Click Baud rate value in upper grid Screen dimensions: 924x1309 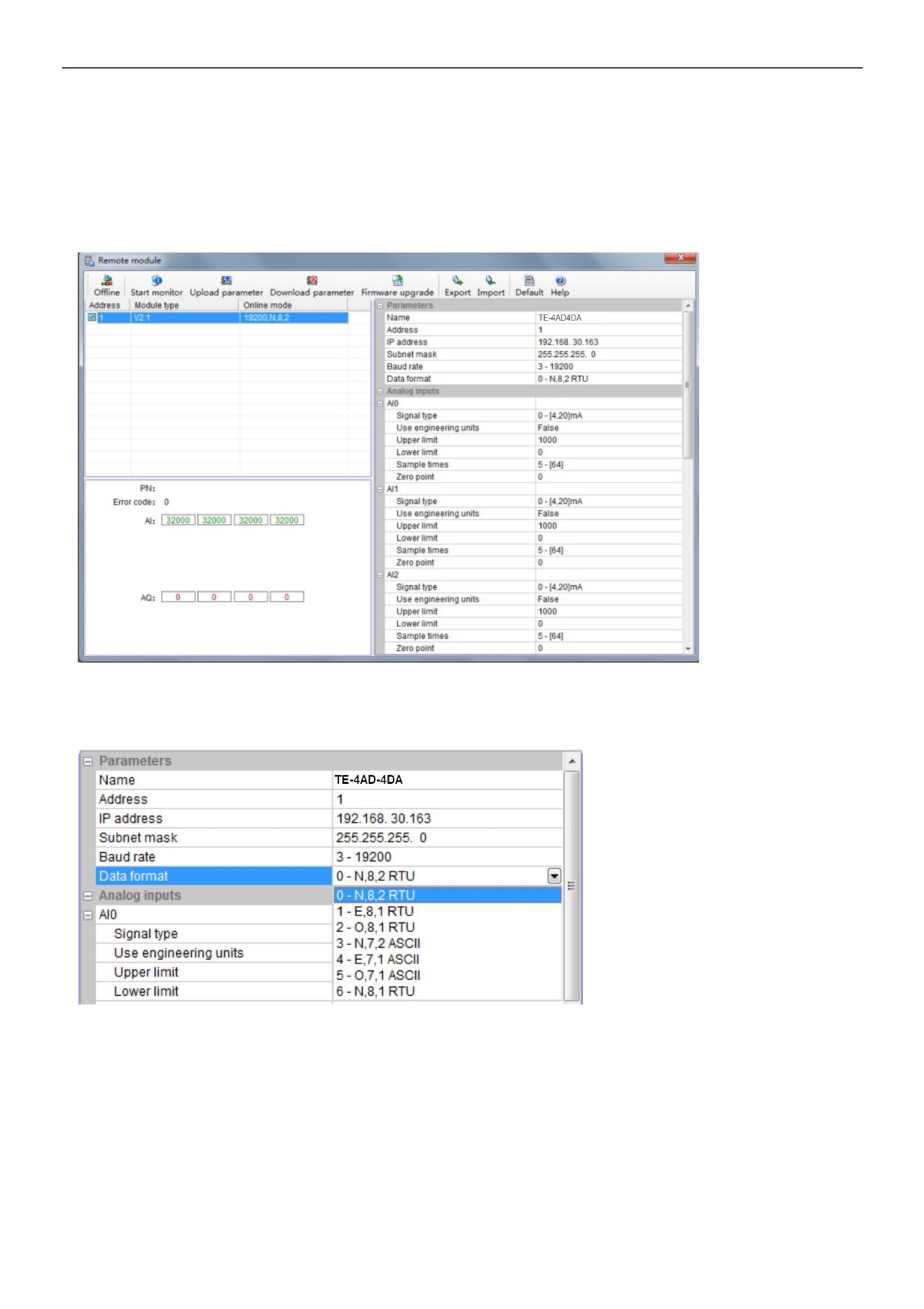coord(609,366)
